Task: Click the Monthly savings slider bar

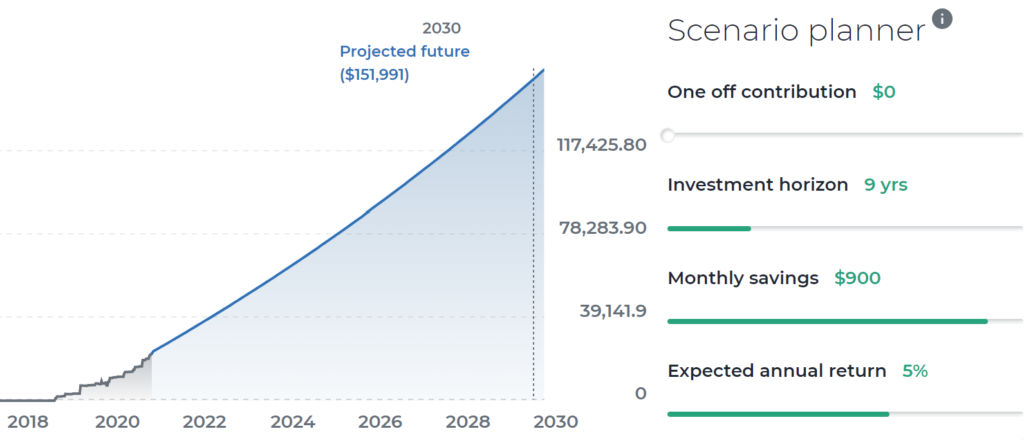Action: pos(844,321)
